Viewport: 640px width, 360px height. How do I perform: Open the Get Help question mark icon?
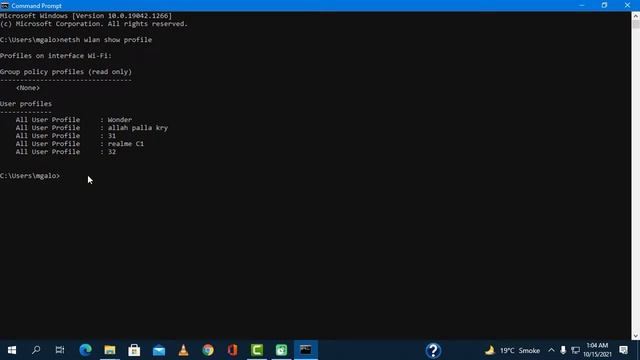point(433,350)
